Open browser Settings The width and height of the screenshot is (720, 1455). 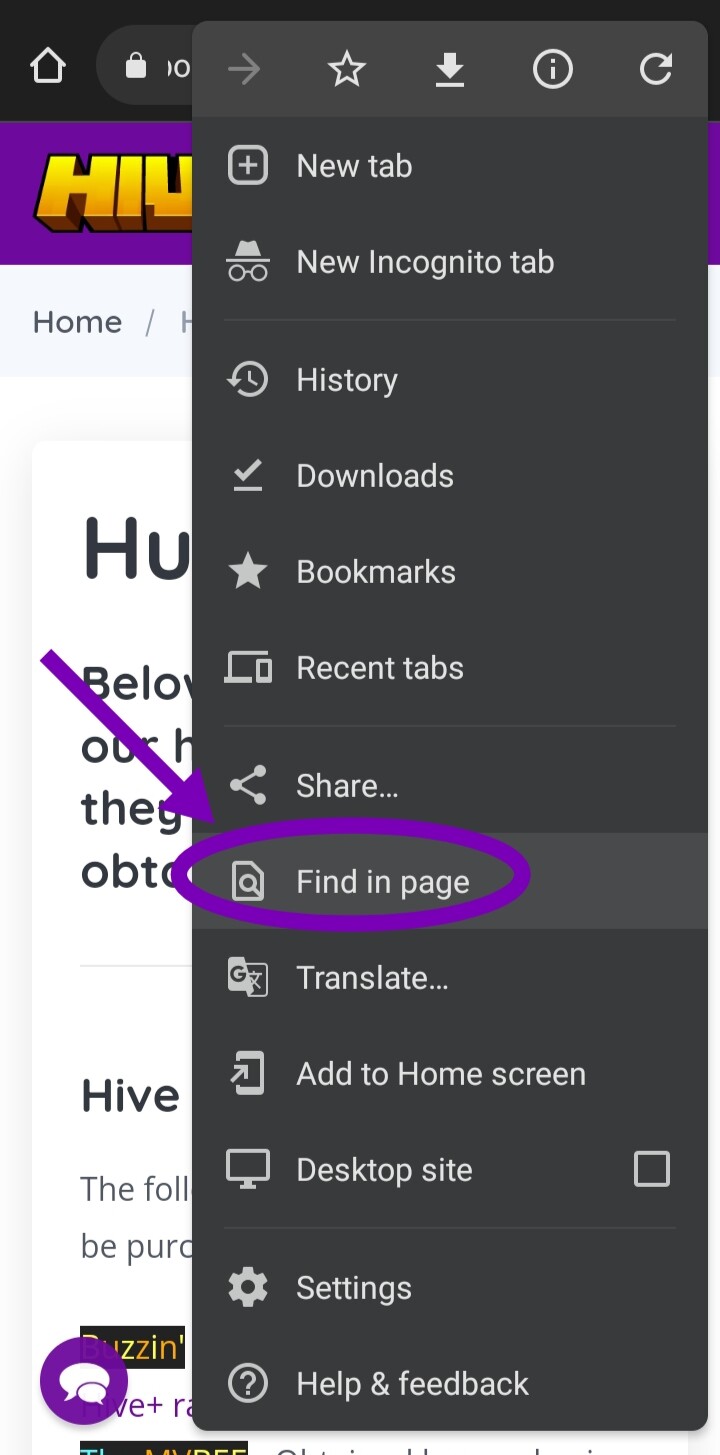click(450, 1288)
